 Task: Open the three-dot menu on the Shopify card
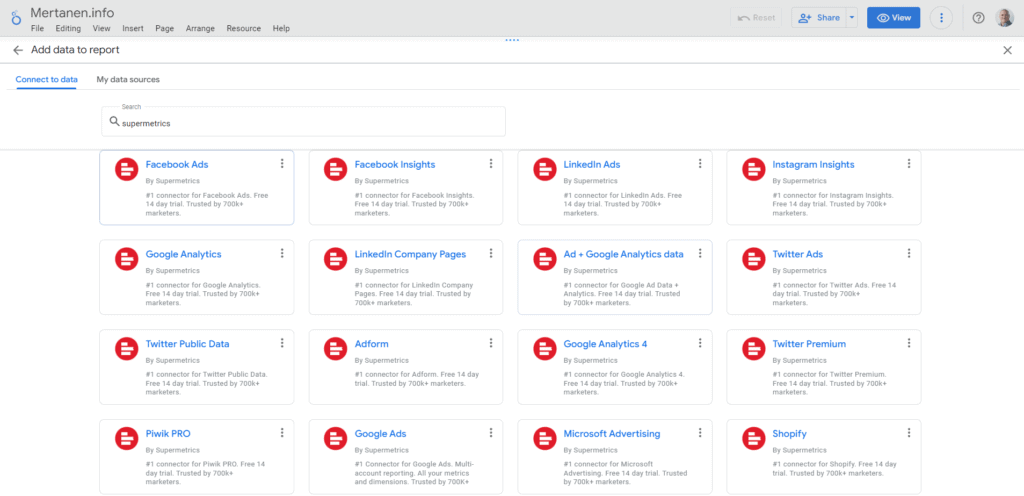(x=909, y=433)
